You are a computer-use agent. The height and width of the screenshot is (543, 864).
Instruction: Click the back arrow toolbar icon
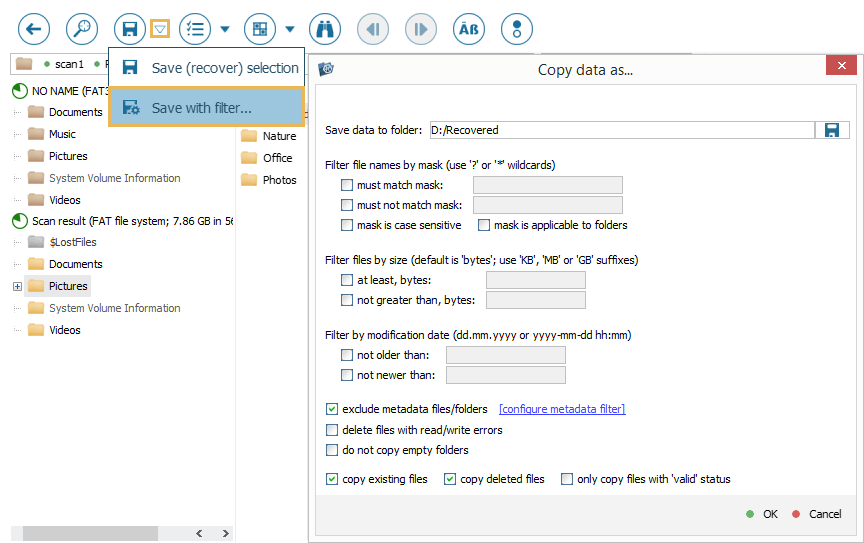34,29
